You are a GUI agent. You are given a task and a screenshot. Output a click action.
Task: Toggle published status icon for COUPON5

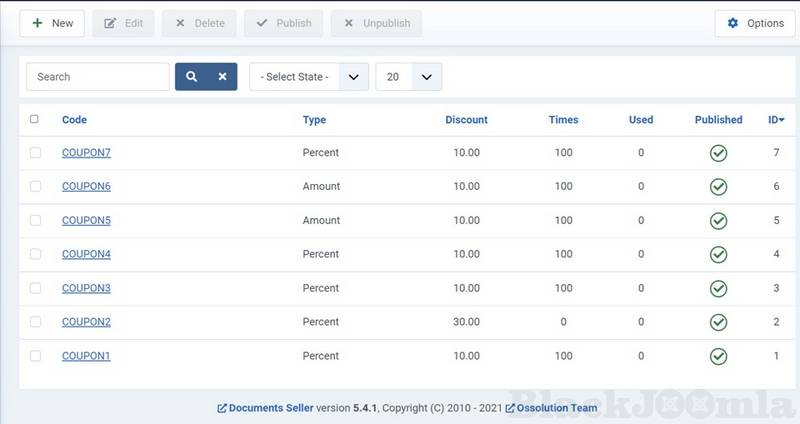point(718,221)
